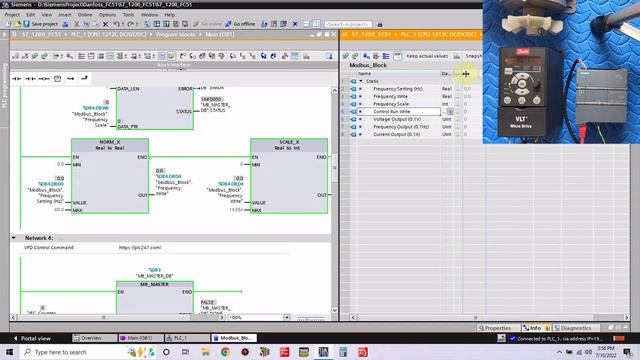The width and height of the screenshot is (640, 360).
Task: Open data type dropdown for Control Run Write
Action: [x=450, y=111]
